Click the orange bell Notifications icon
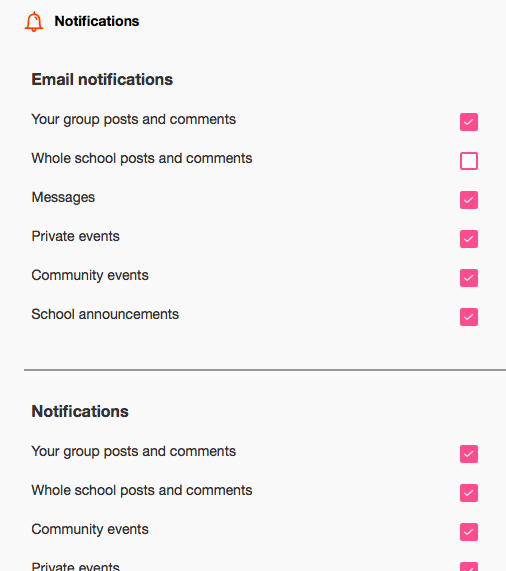Image resolution: width=506 pixels, height=571 pixels. coord(34,22)
